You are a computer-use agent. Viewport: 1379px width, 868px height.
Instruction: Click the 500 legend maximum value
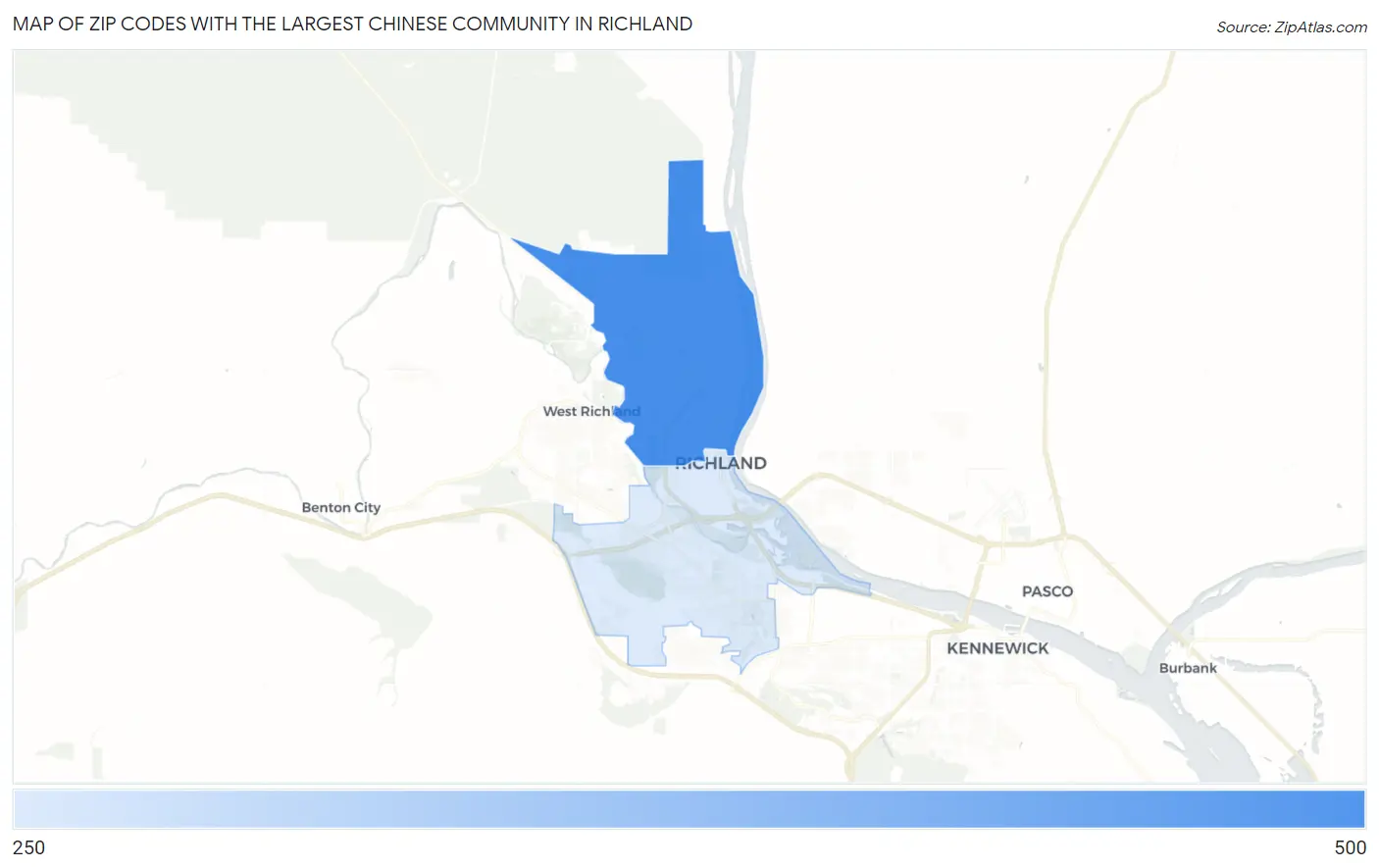[x=1350, y=847]
